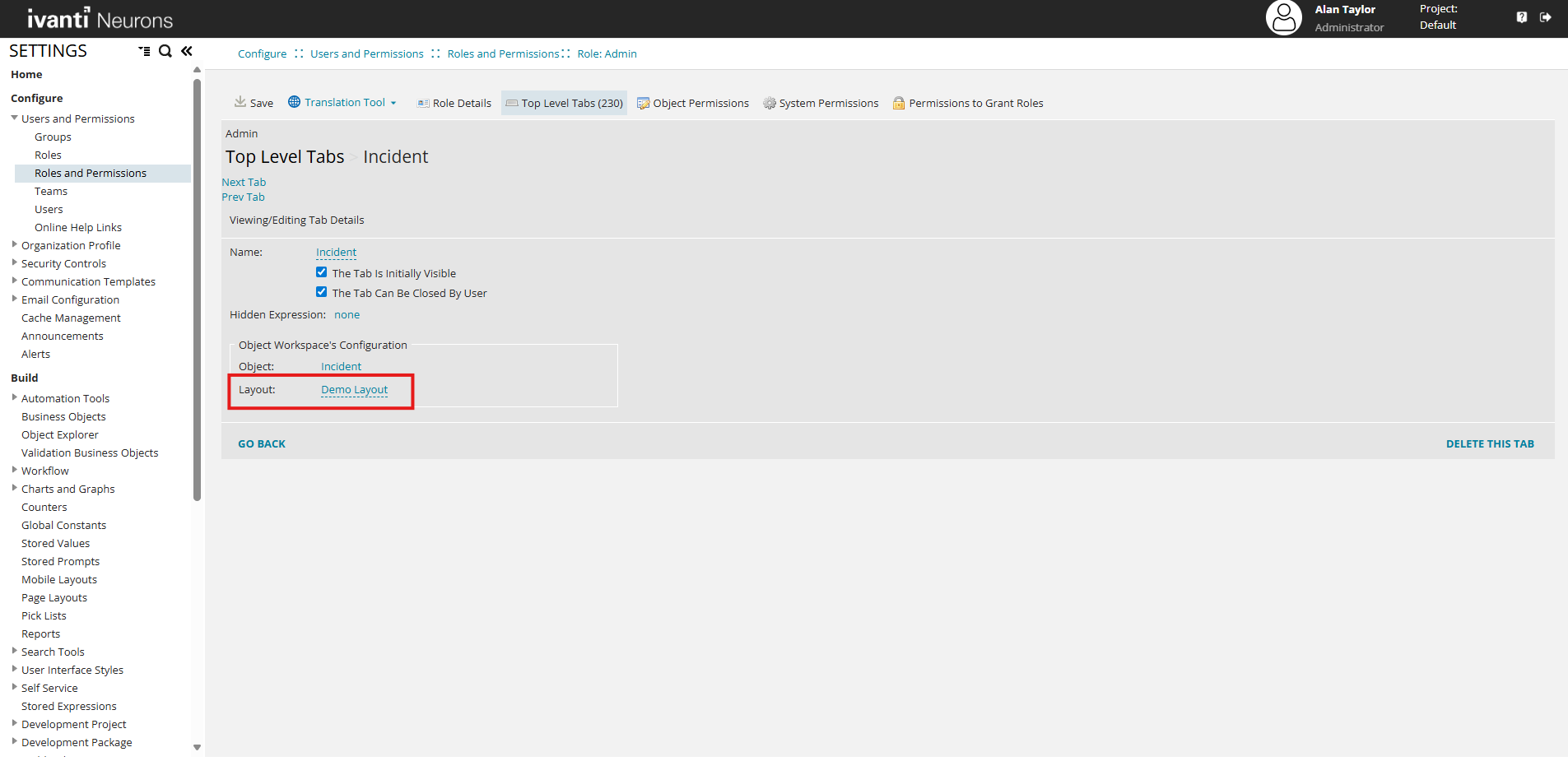The height and width of the screenshot is (775, 1568).
Task: Expand the Automation Tools tree node
Action: [15, 397]
